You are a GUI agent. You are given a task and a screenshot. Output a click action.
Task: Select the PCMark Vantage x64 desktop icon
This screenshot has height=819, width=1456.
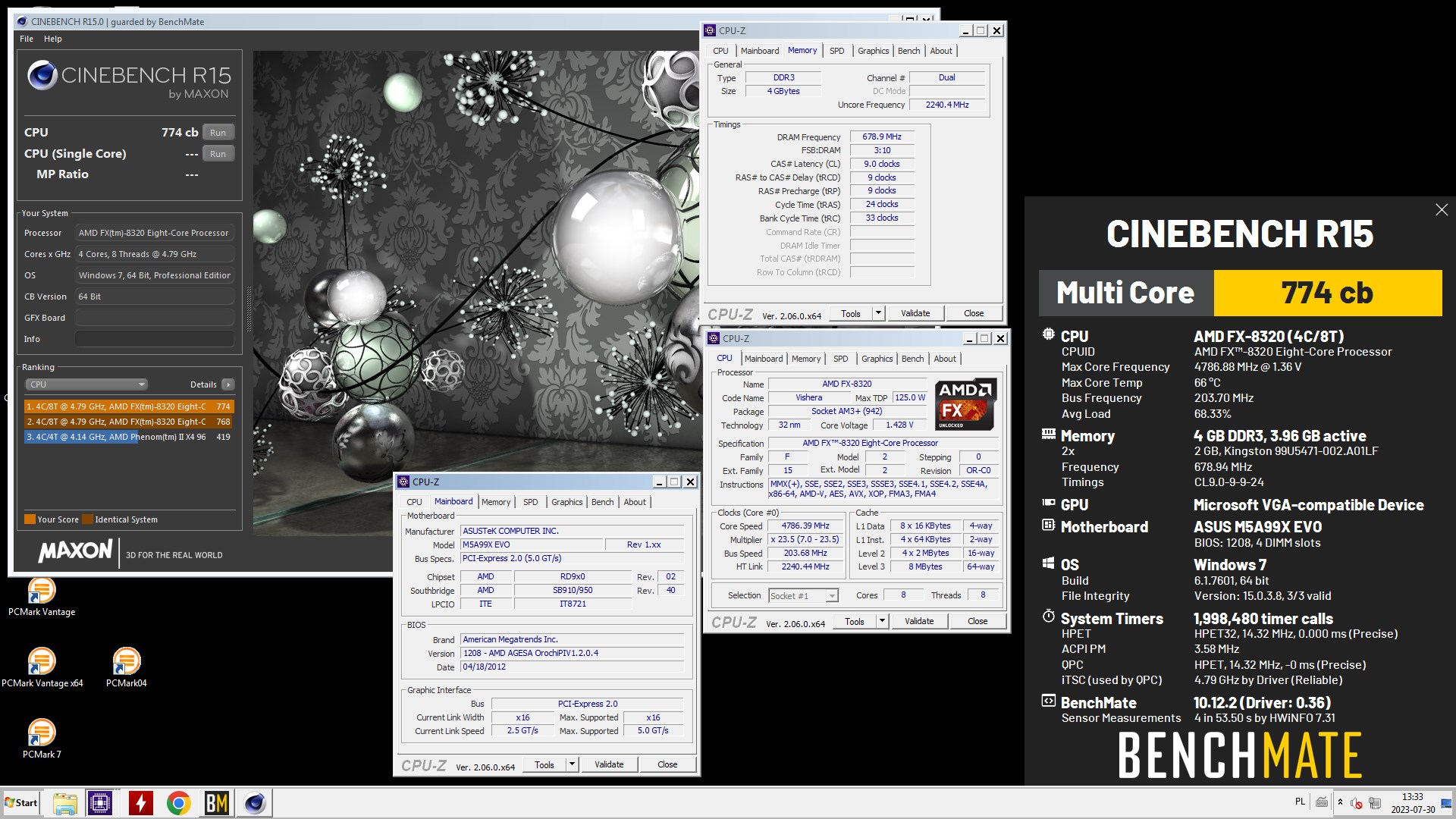42,667
